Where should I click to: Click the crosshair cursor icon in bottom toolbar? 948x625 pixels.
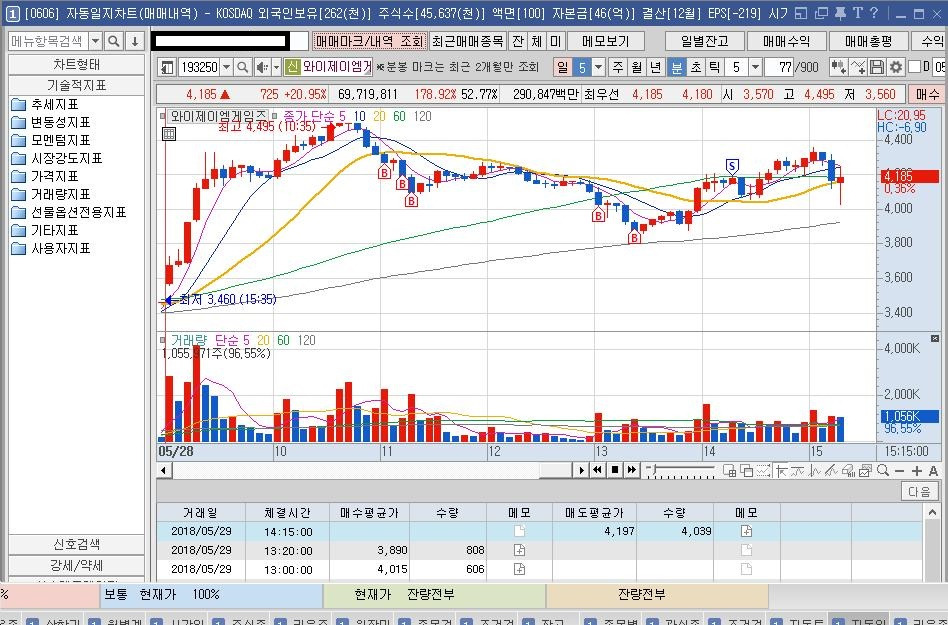click(781, 470)
